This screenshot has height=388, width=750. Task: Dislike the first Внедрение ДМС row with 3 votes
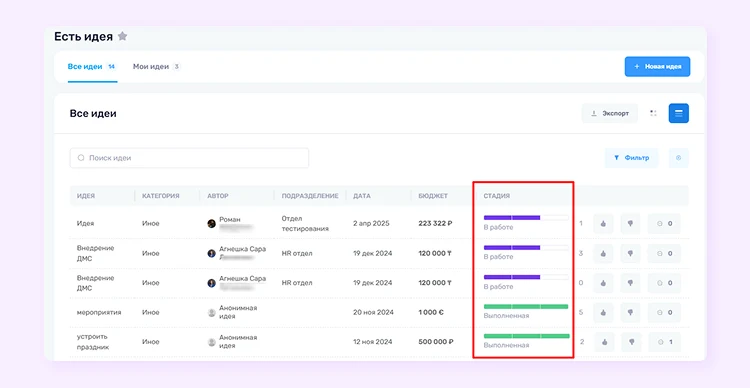point(630,253)
